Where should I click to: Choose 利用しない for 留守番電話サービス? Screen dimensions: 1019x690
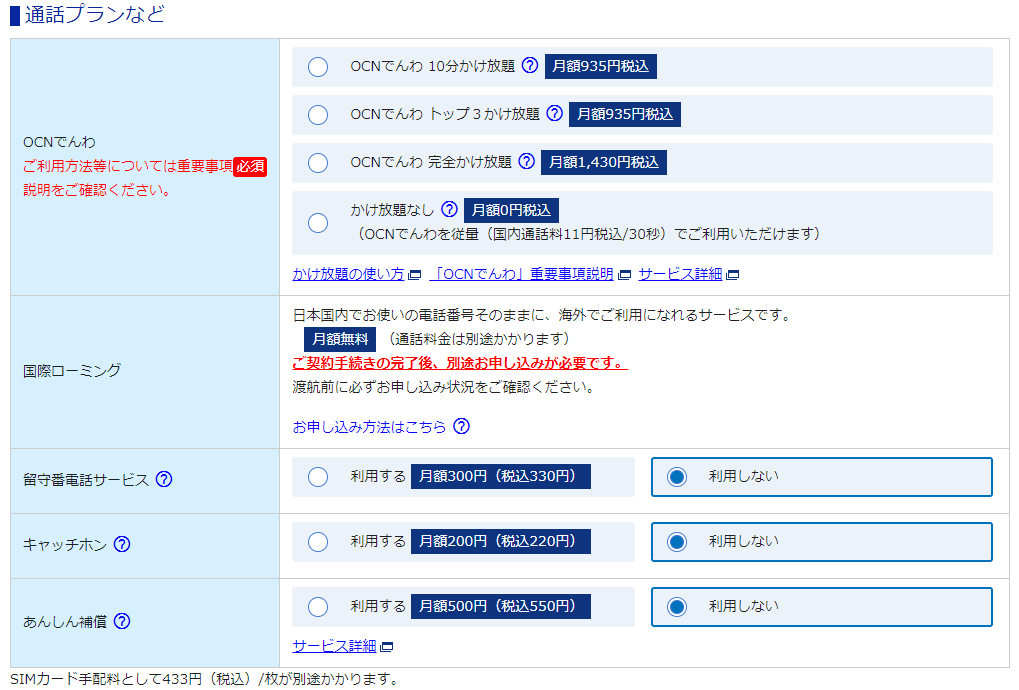677,477
